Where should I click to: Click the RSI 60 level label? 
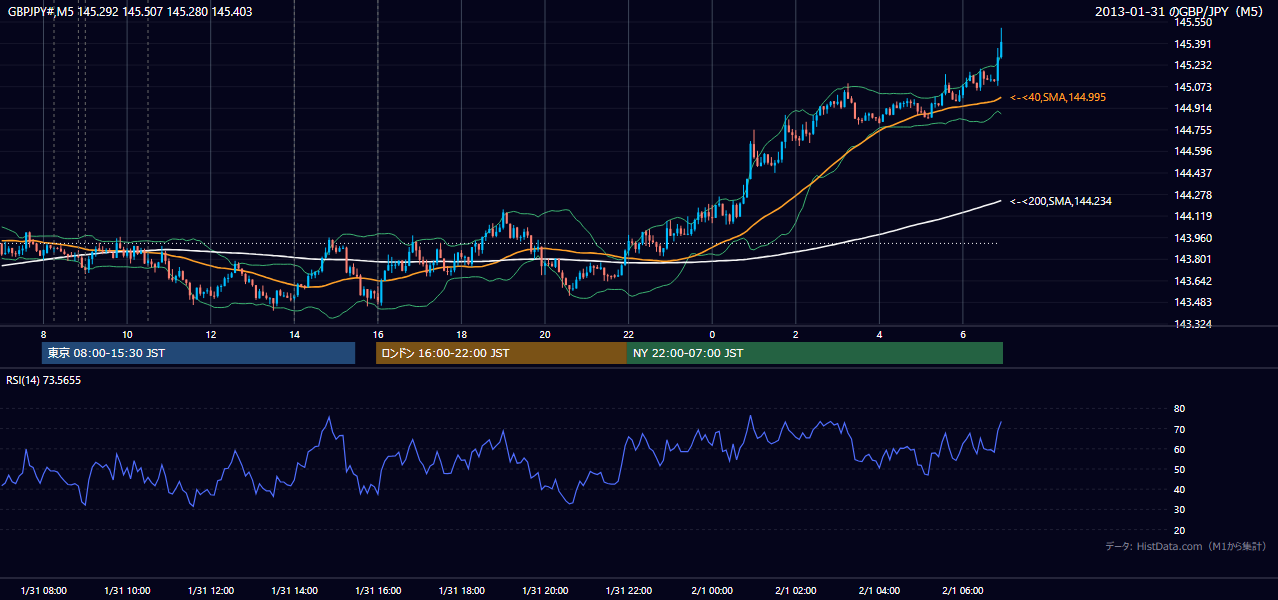[1180, 449]
